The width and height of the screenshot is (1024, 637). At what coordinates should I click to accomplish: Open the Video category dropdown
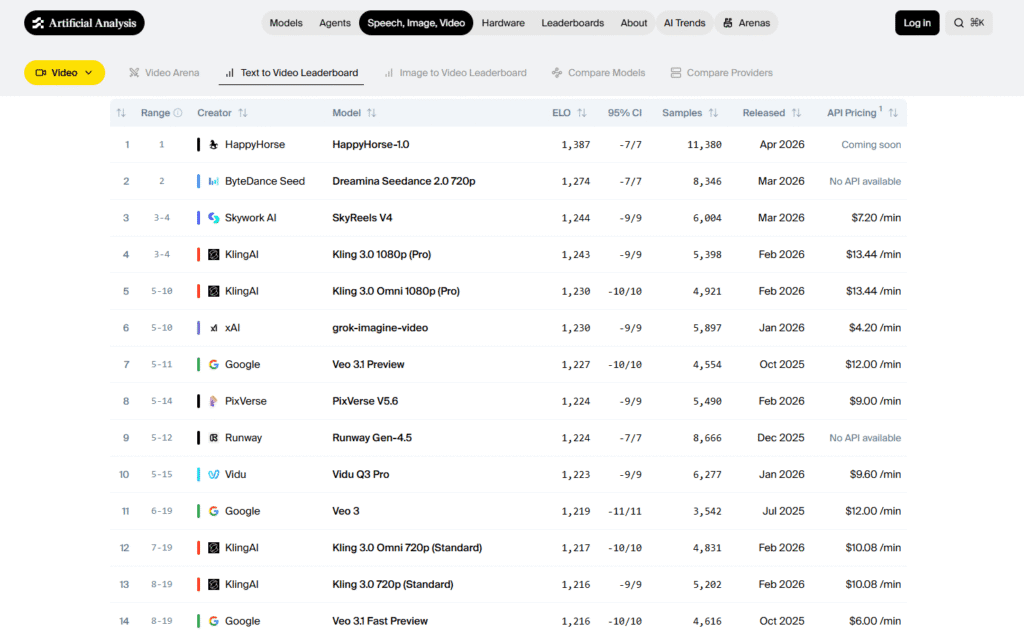pos(64,72)
